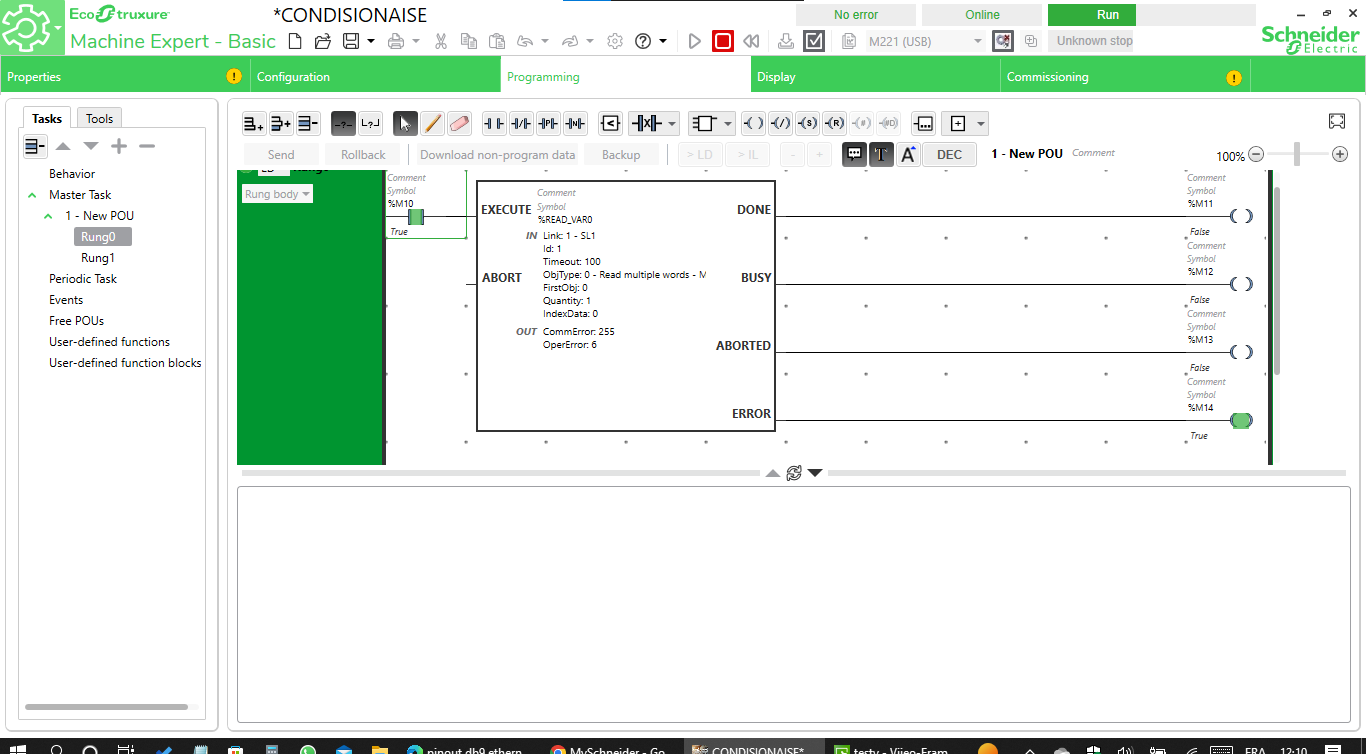
Task: Insert a Reset coil
Action: click(x=835, y=123)
